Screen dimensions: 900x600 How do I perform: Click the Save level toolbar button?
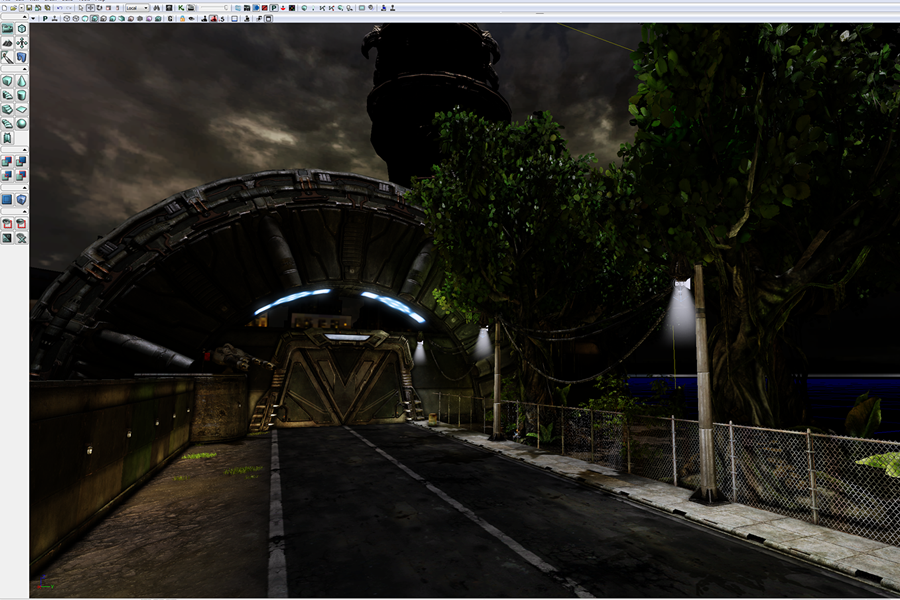(31, 8)
